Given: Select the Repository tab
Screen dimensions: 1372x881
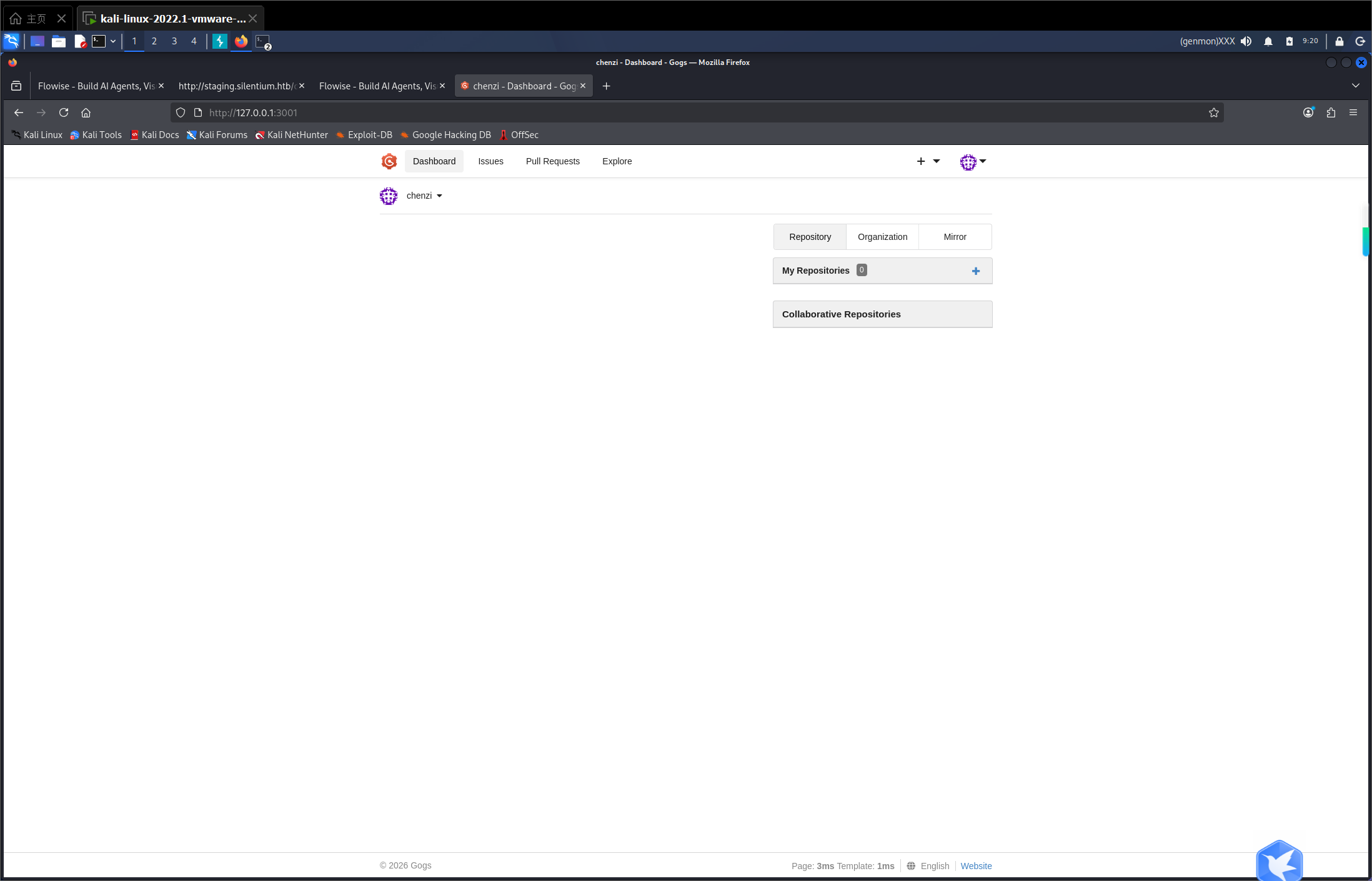Looking at the screenshot, I should tap(810, 237).
